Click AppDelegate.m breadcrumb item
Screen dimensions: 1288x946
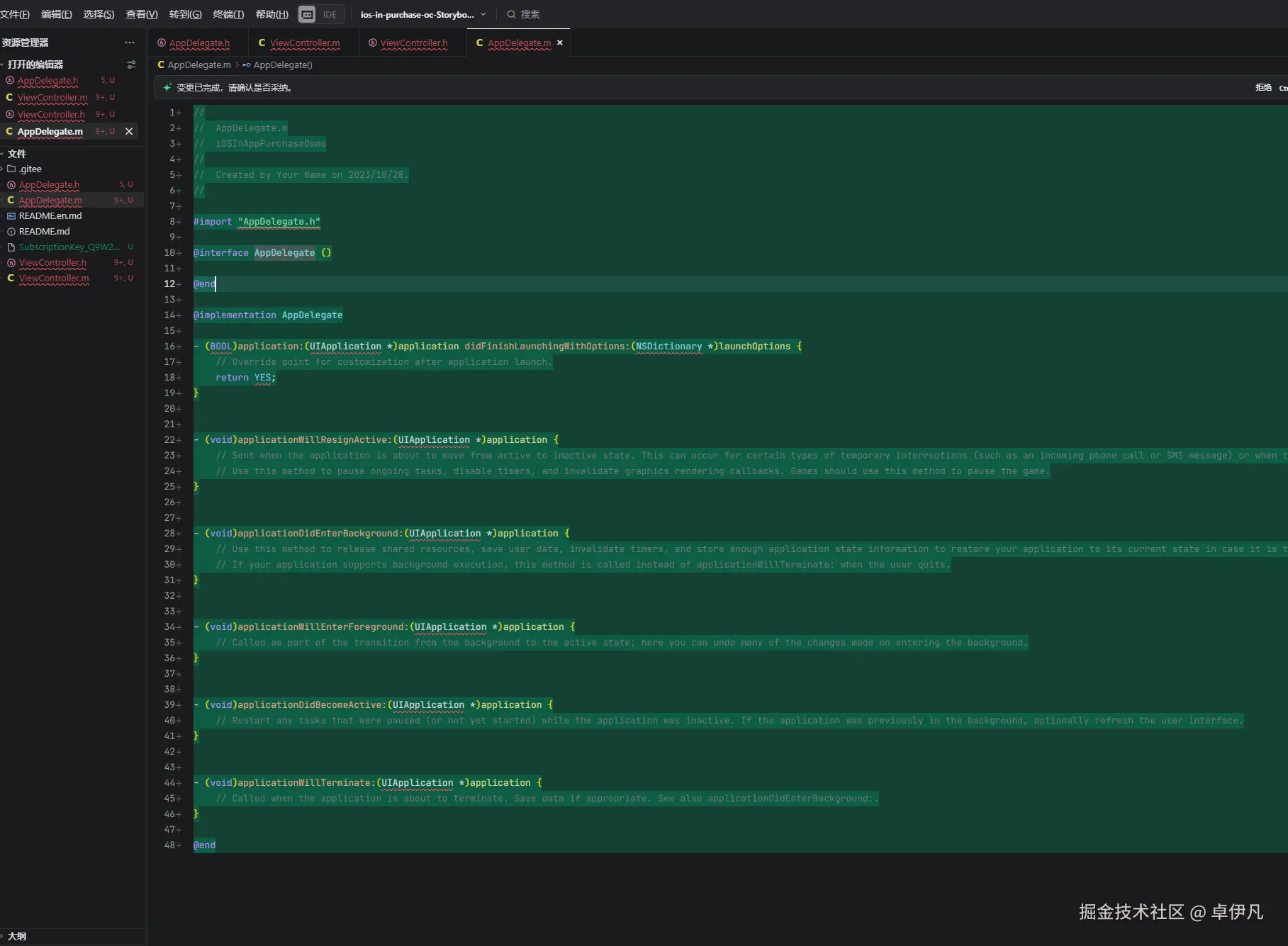coord(199,64)
